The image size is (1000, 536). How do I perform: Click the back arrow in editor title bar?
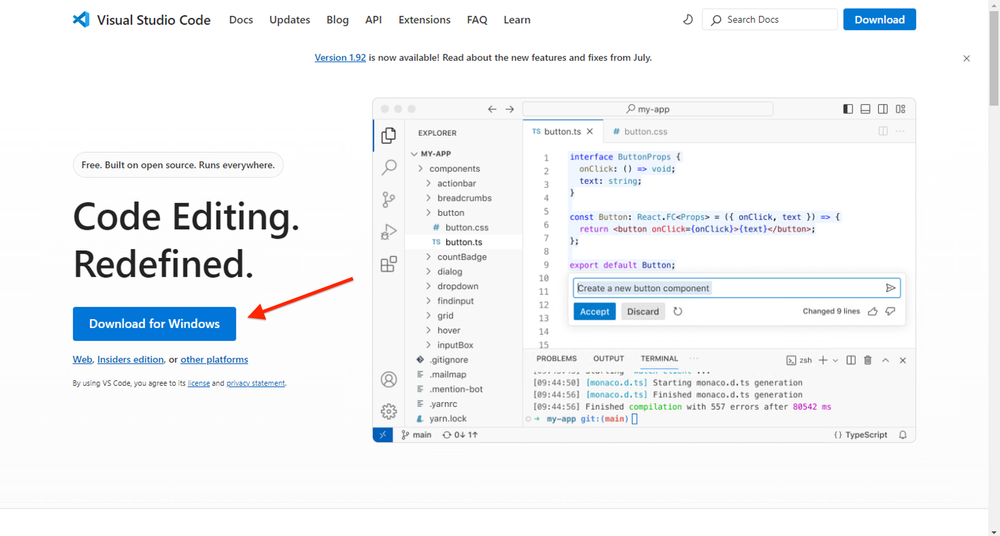tap(492, 109)
